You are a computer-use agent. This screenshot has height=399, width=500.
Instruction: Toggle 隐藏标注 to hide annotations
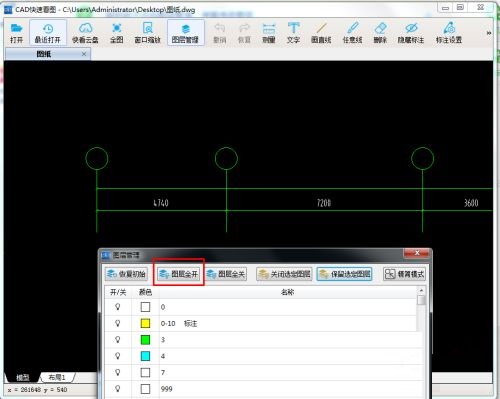(411, 33)
